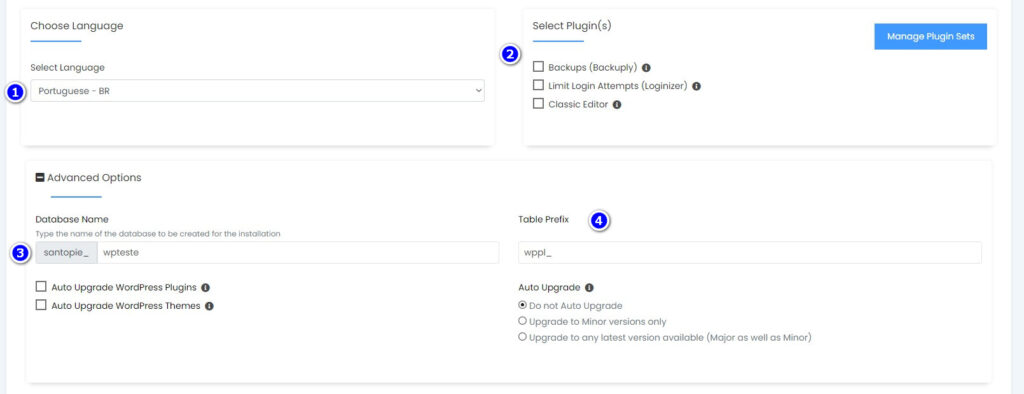Select the Do not Auto Upgrade radio option
Screen dimensions: 1024x394
(522, 305)
